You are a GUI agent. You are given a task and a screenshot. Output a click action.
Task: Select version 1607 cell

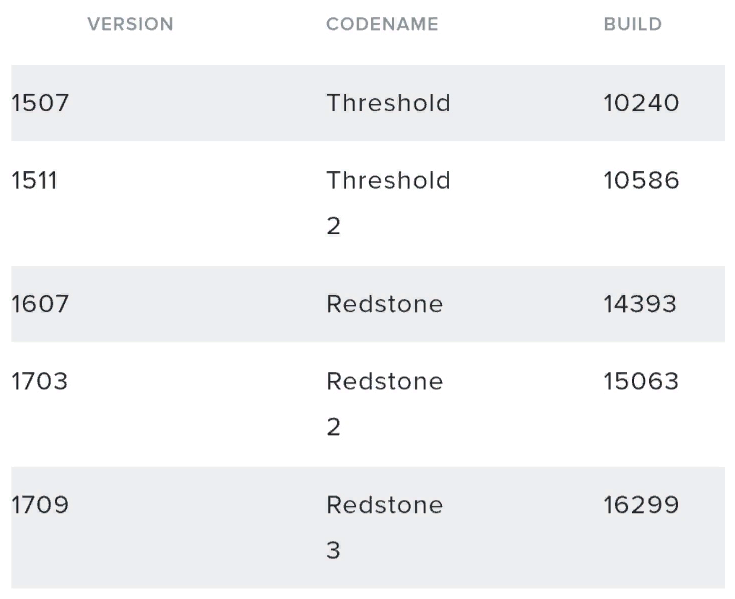(40, 304)
